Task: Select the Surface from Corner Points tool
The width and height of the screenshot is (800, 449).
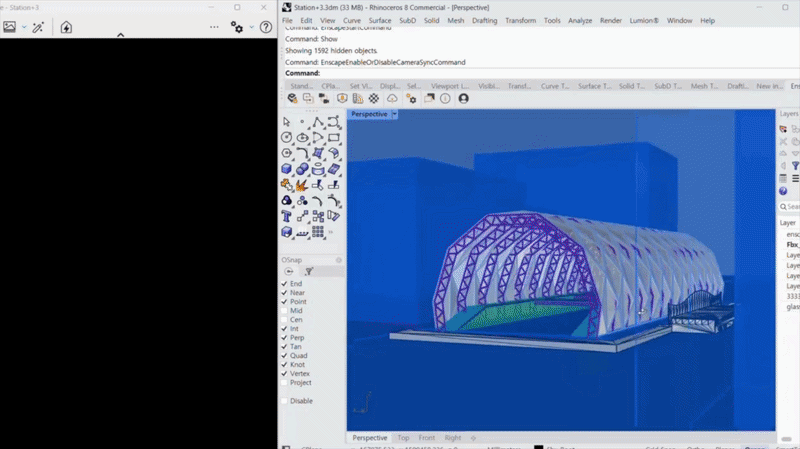Action: click(x=318, y=153)
